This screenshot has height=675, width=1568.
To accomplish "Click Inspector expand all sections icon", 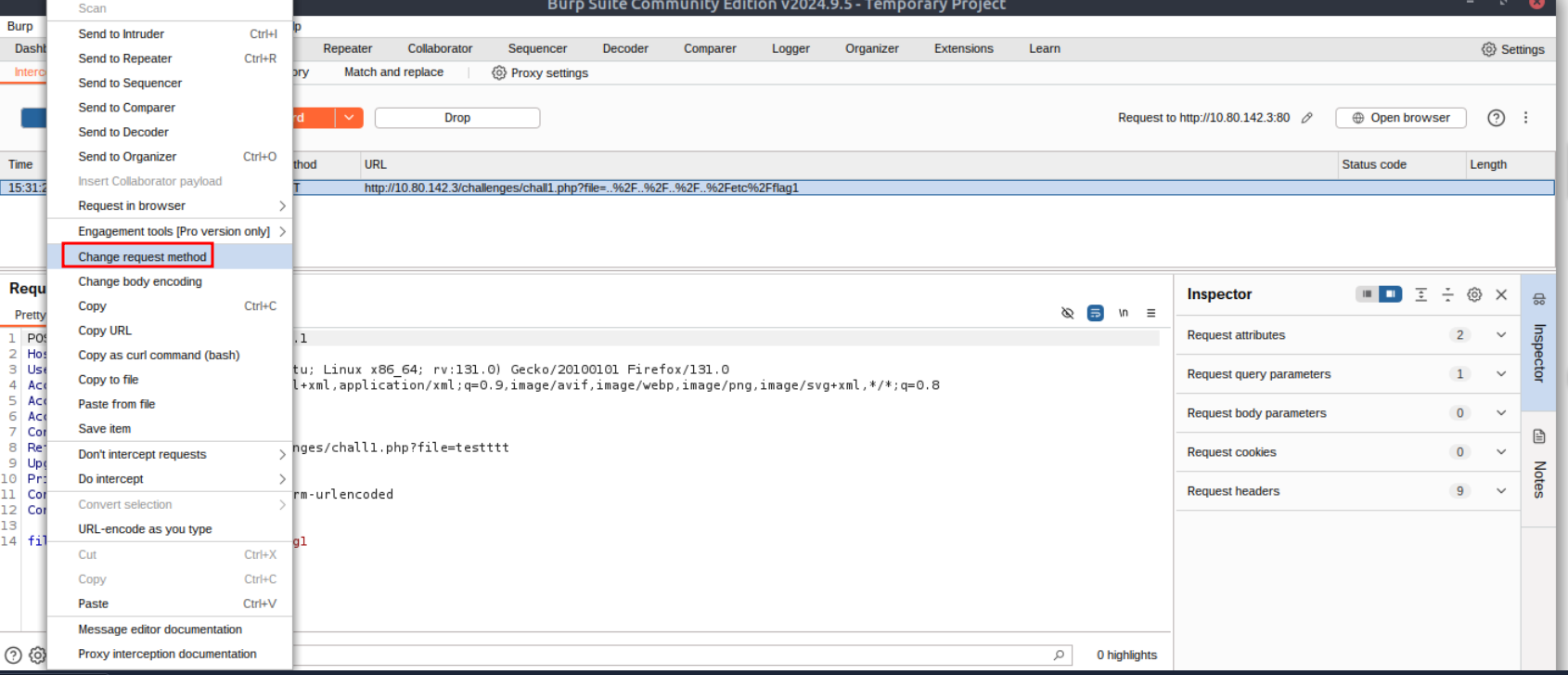I will pyautogui.click(x=1420, y=294).
